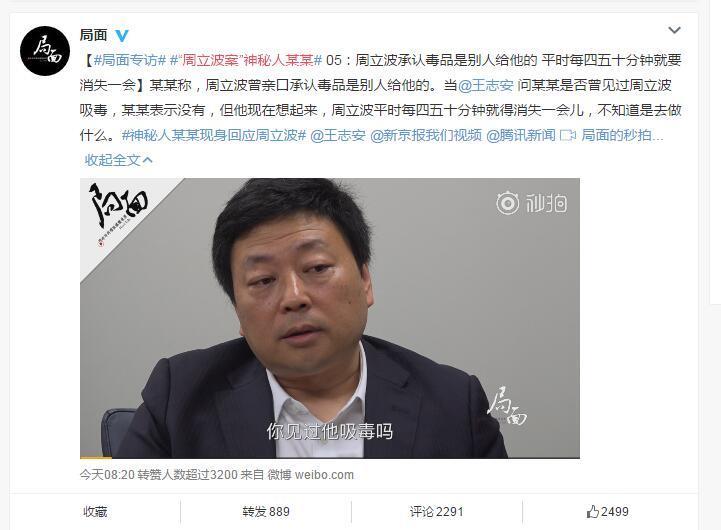Open the 局面 account name link
This screenshot has height=530, width=721.
(x=93, y=35)
